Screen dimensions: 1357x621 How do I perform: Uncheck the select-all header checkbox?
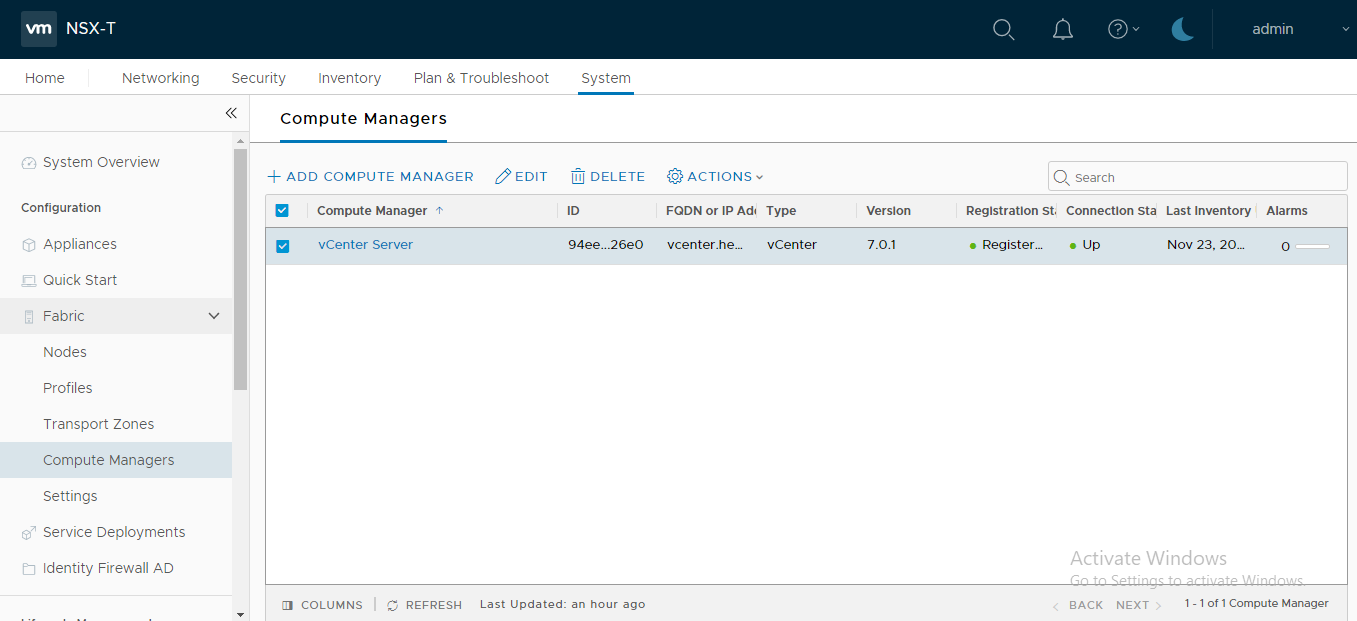click(x=282, y=210)
